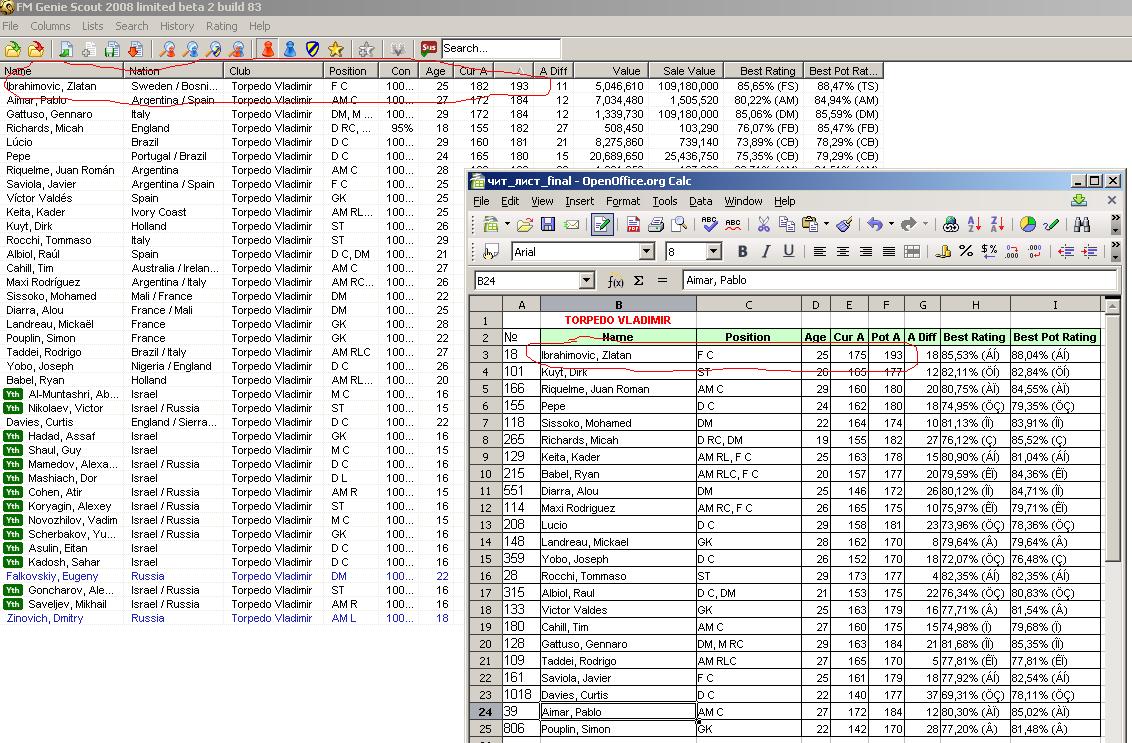The height and width of the screenshot is (743, 1132).
Task: Click the Nation column header in Genie Scout
Action: (144, 71)
